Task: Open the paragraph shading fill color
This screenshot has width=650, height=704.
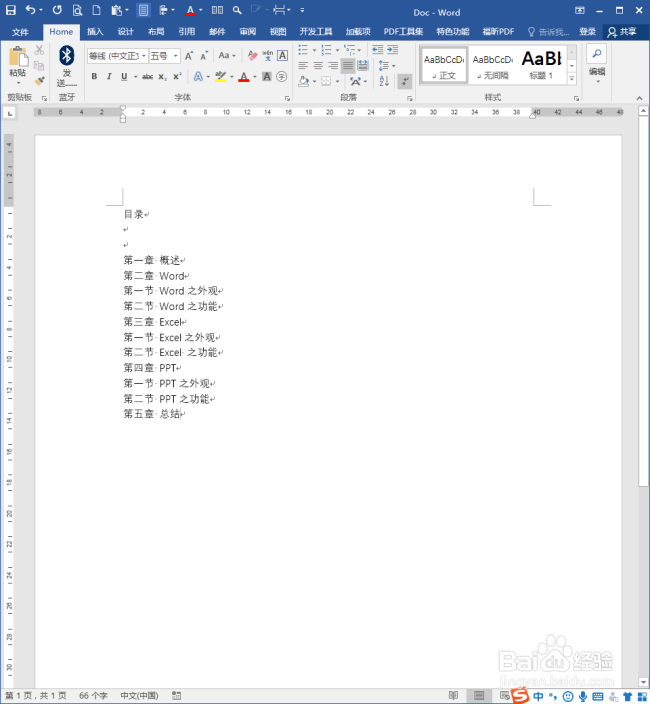Action: pyautogui.click(x=303, y=81)
